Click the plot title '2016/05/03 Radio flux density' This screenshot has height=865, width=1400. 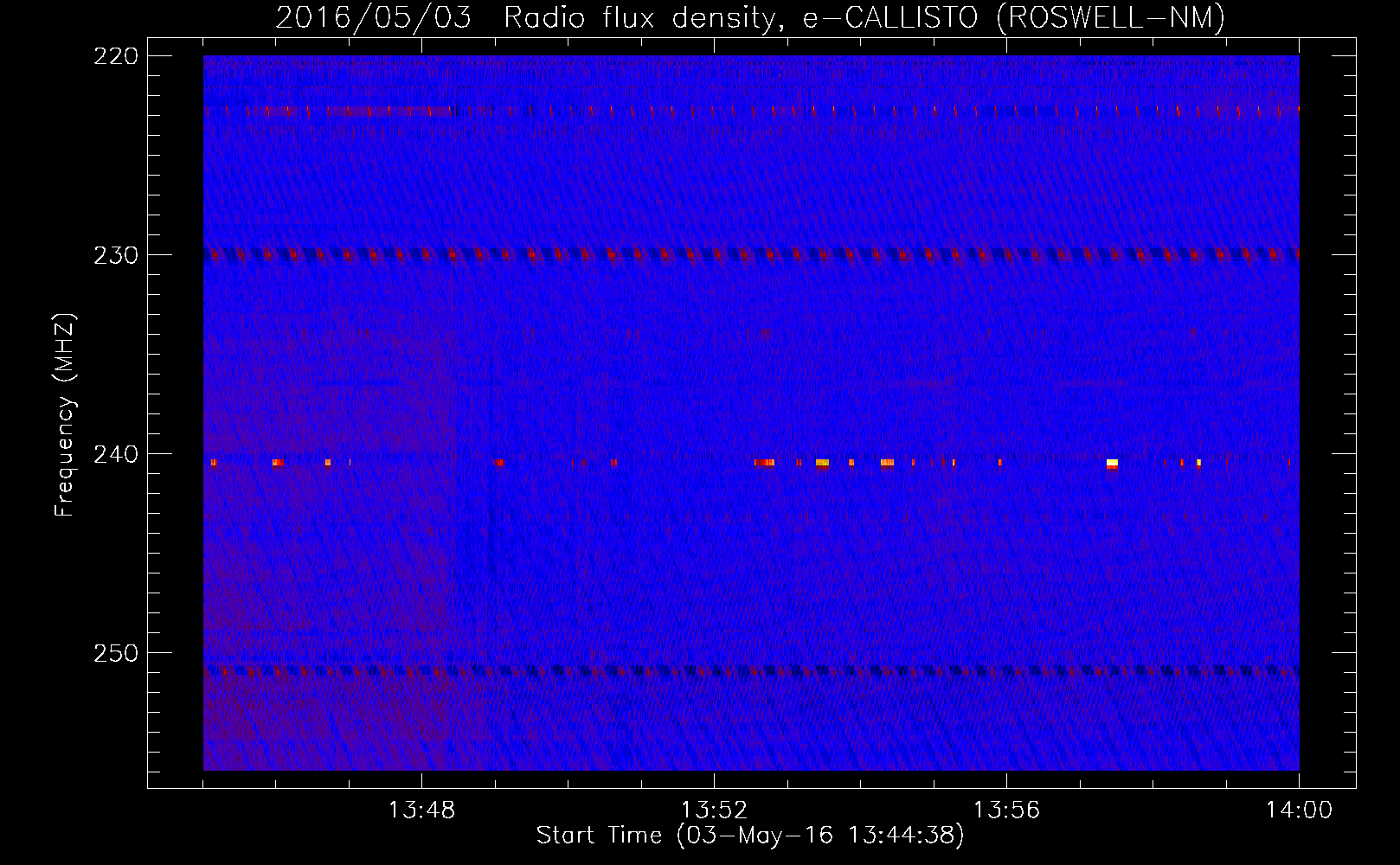coord(749,17)
